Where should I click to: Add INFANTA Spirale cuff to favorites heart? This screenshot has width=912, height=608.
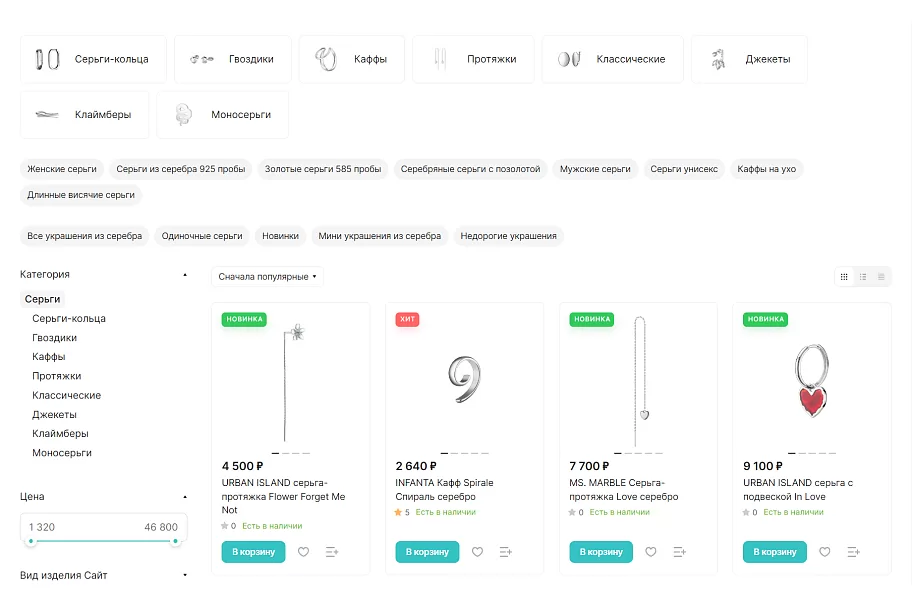[x=477, y=552]
